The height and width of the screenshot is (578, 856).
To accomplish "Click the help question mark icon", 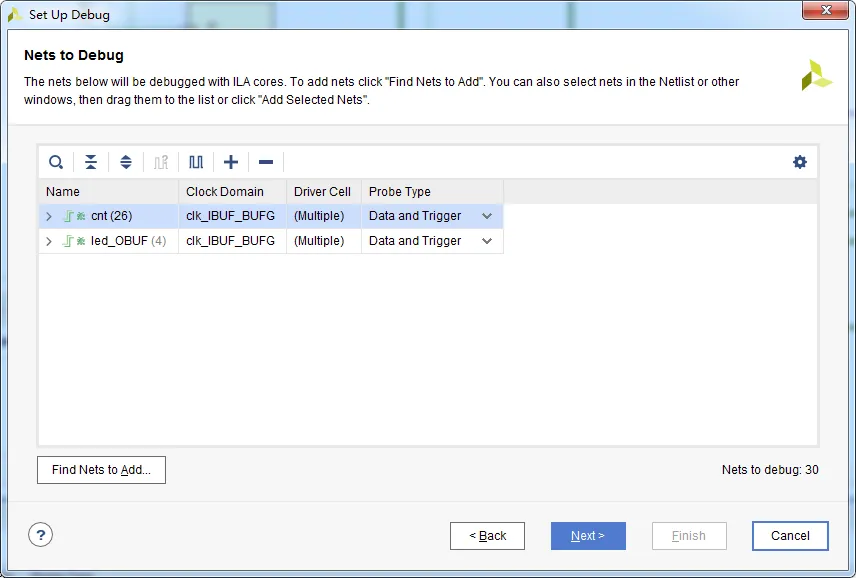I will click(x=40, y=535).
